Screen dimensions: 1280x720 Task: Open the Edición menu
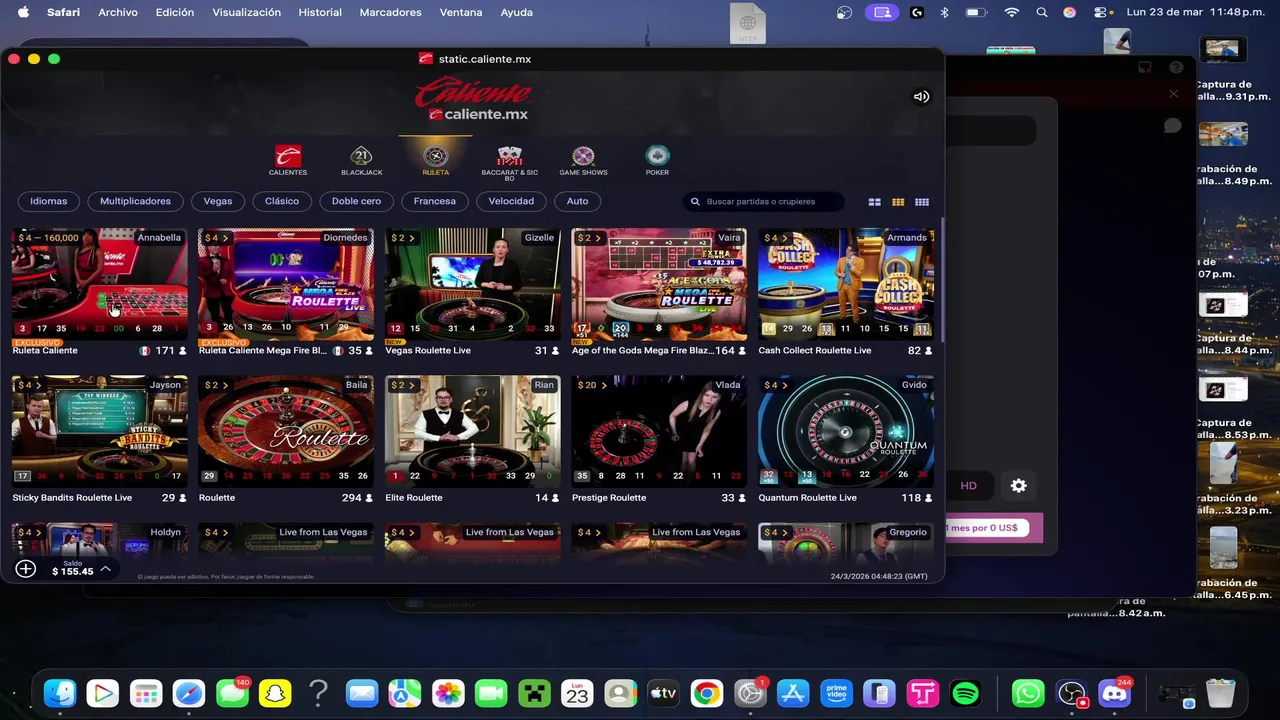pyautogui.click(x=175, y=12)
